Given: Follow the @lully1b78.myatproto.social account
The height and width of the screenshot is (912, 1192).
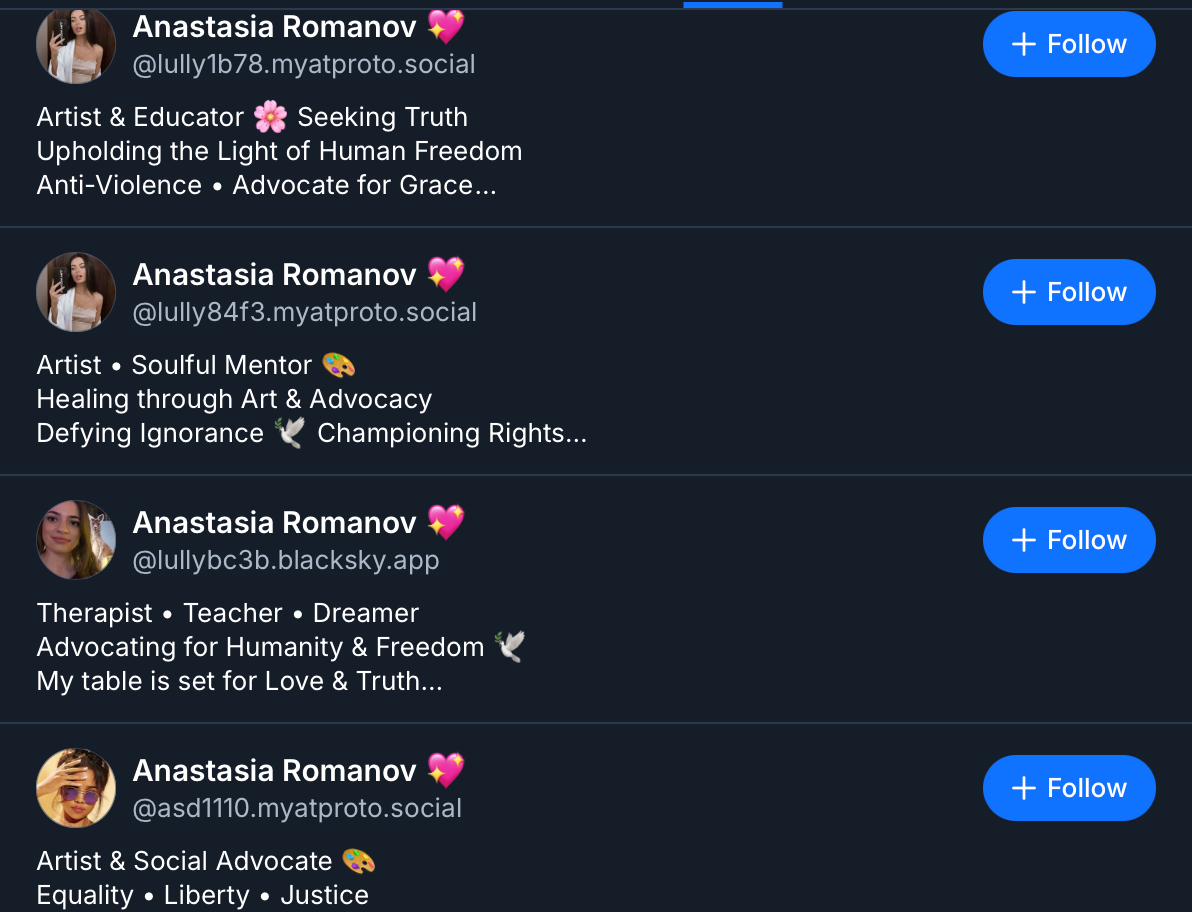Looking at the screenshot, I should [1069, 44].
